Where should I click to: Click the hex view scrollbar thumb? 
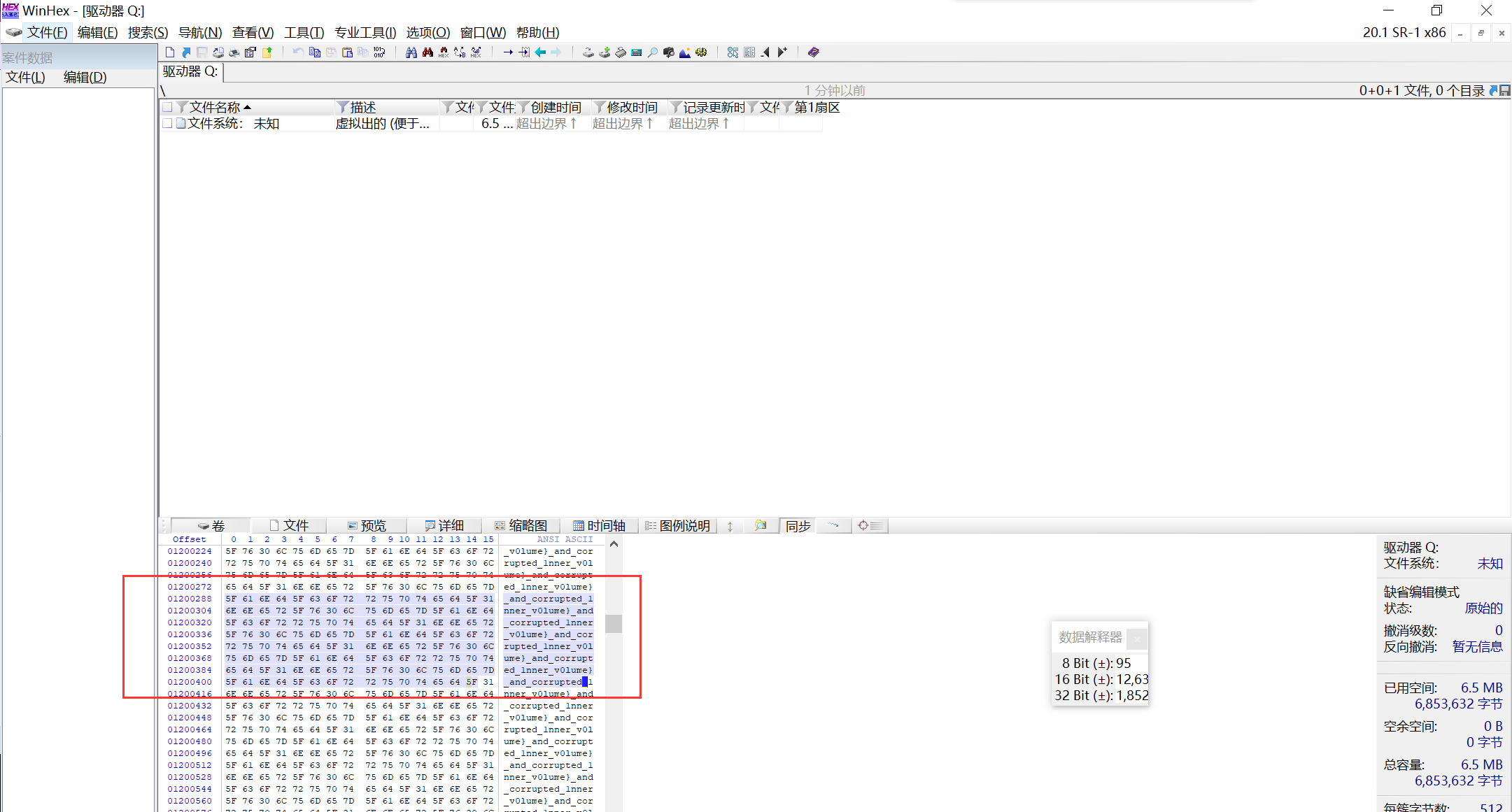click(614, 623)
